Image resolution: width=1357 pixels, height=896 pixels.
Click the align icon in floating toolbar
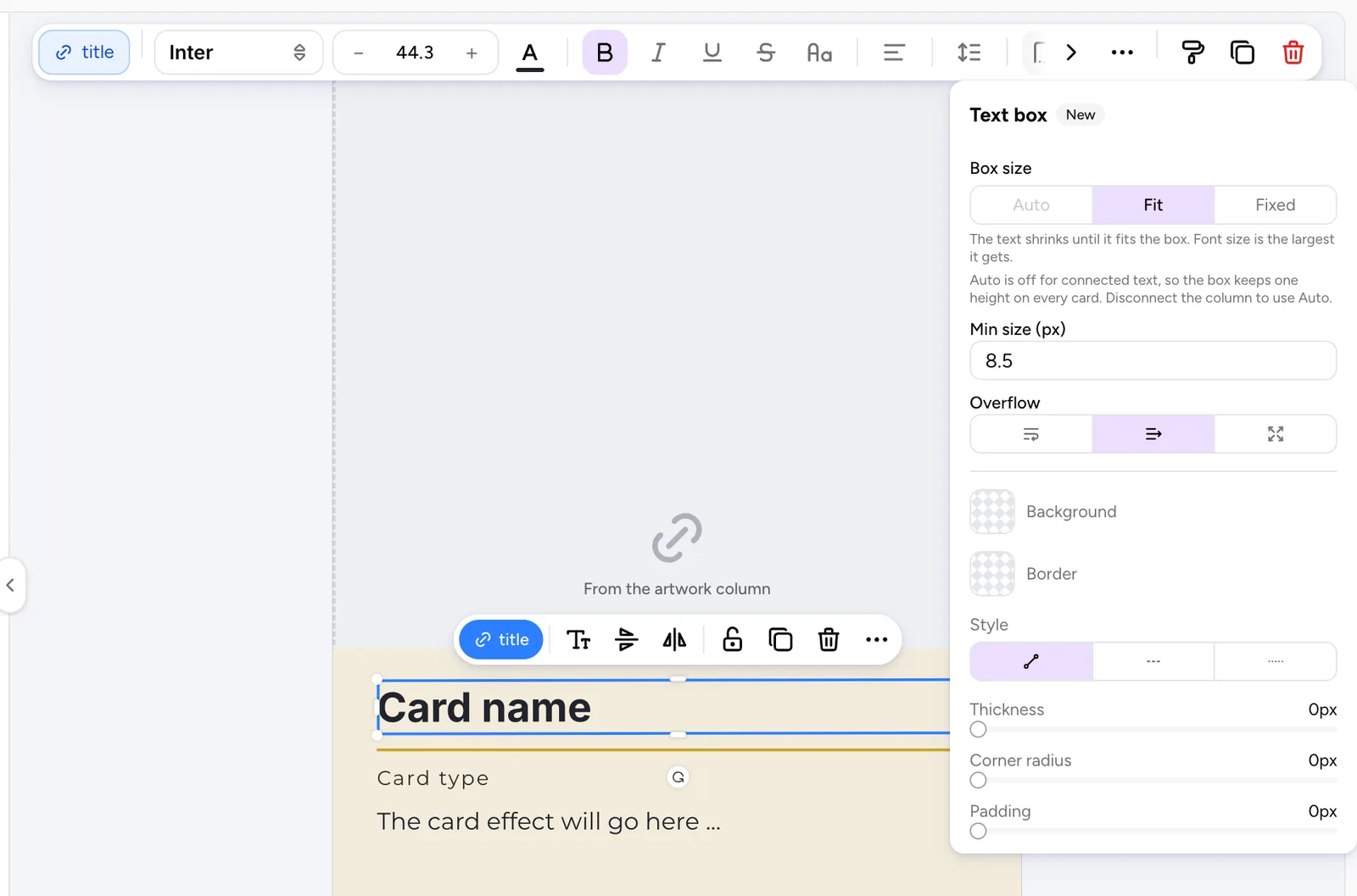(626, 640)
